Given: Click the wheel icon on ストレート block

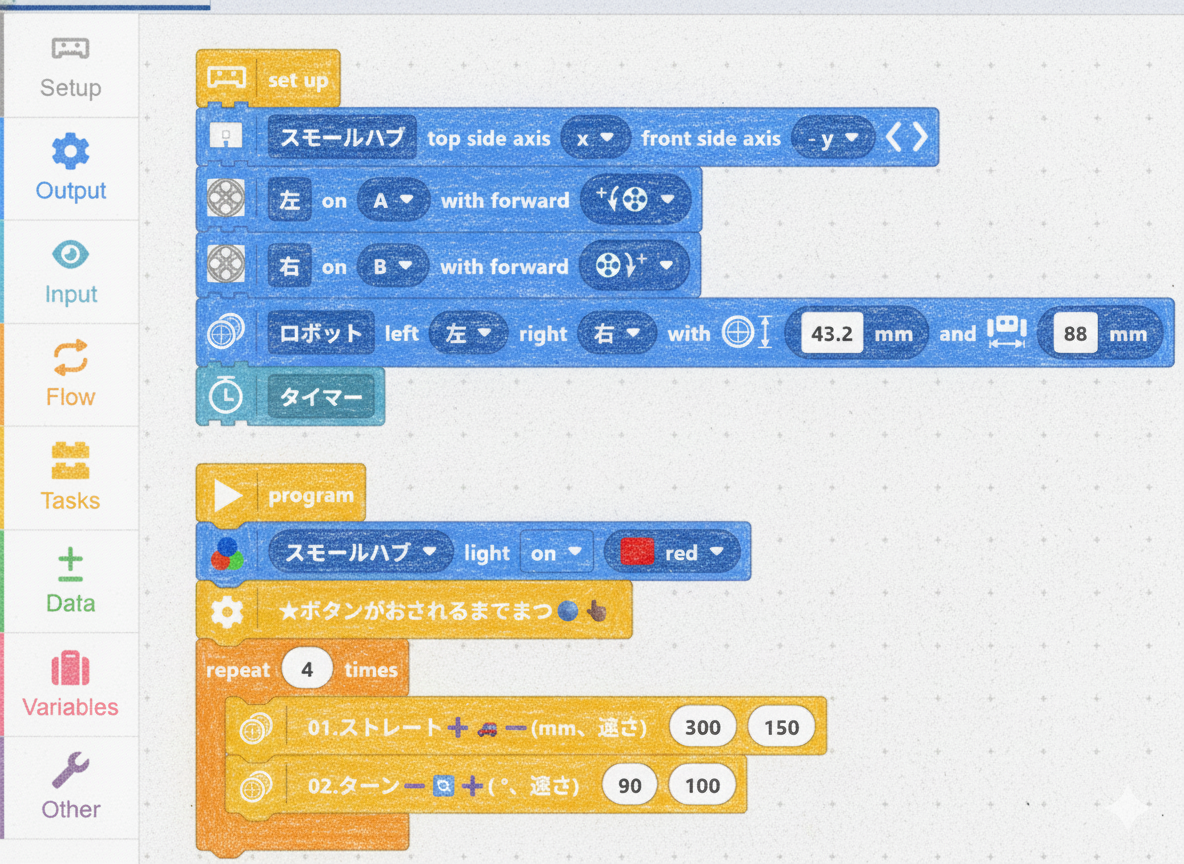Looking at the screenshot, I should [255, 728].
